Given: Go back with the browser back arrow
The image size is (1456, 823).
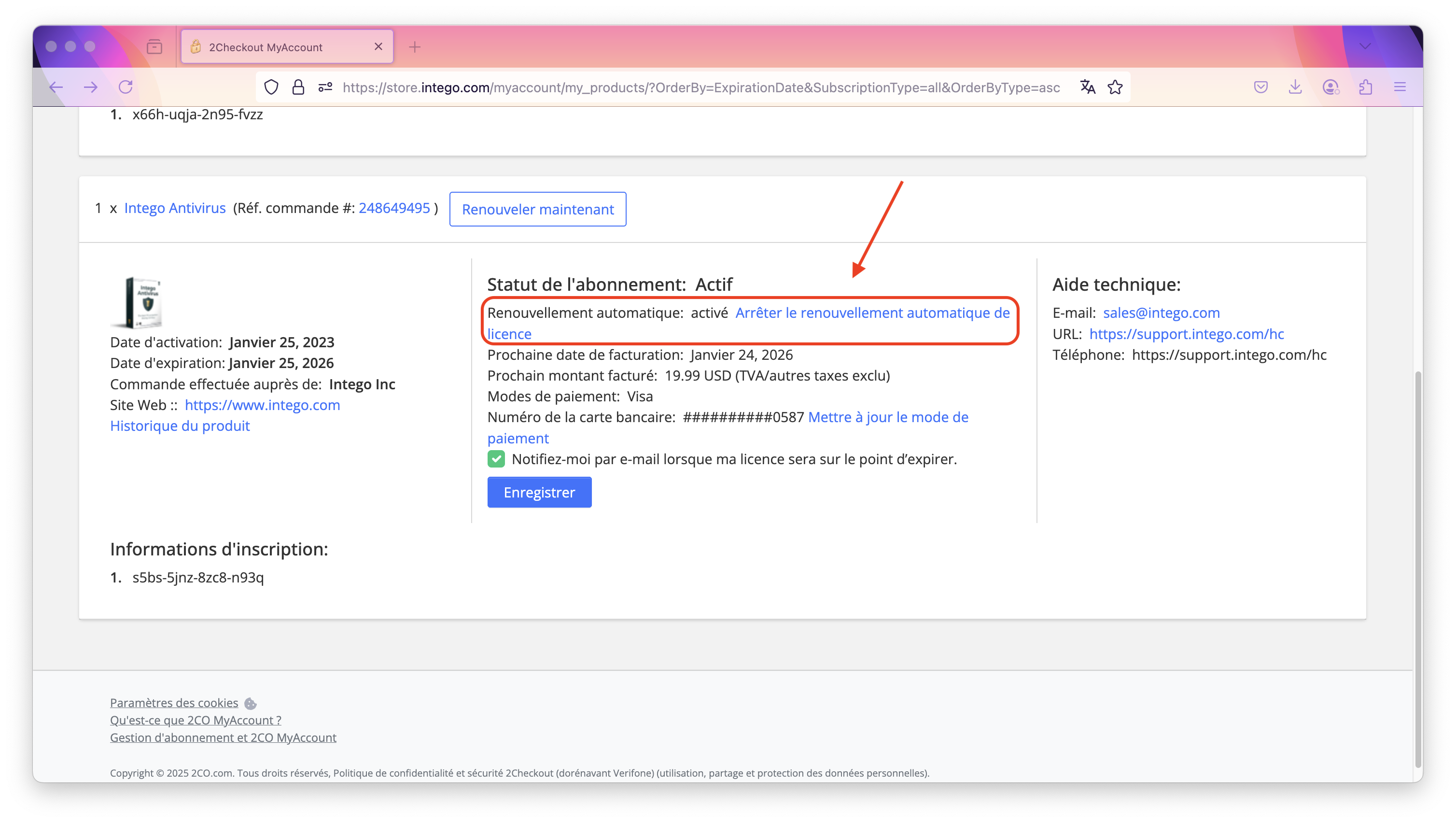Looking at the screenshot, I should pyautogui.click(x=56, y=87).
